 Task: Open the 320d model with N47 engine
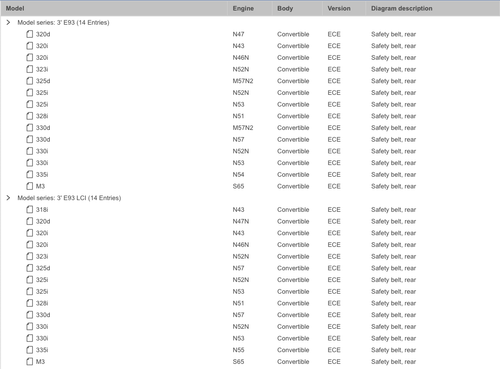43,34
